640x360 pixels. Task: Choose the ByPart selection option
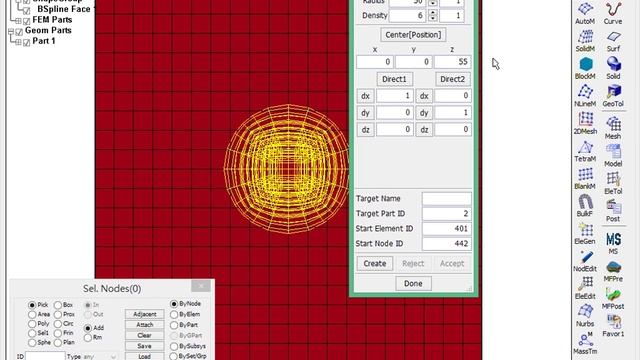coord(174,325)
